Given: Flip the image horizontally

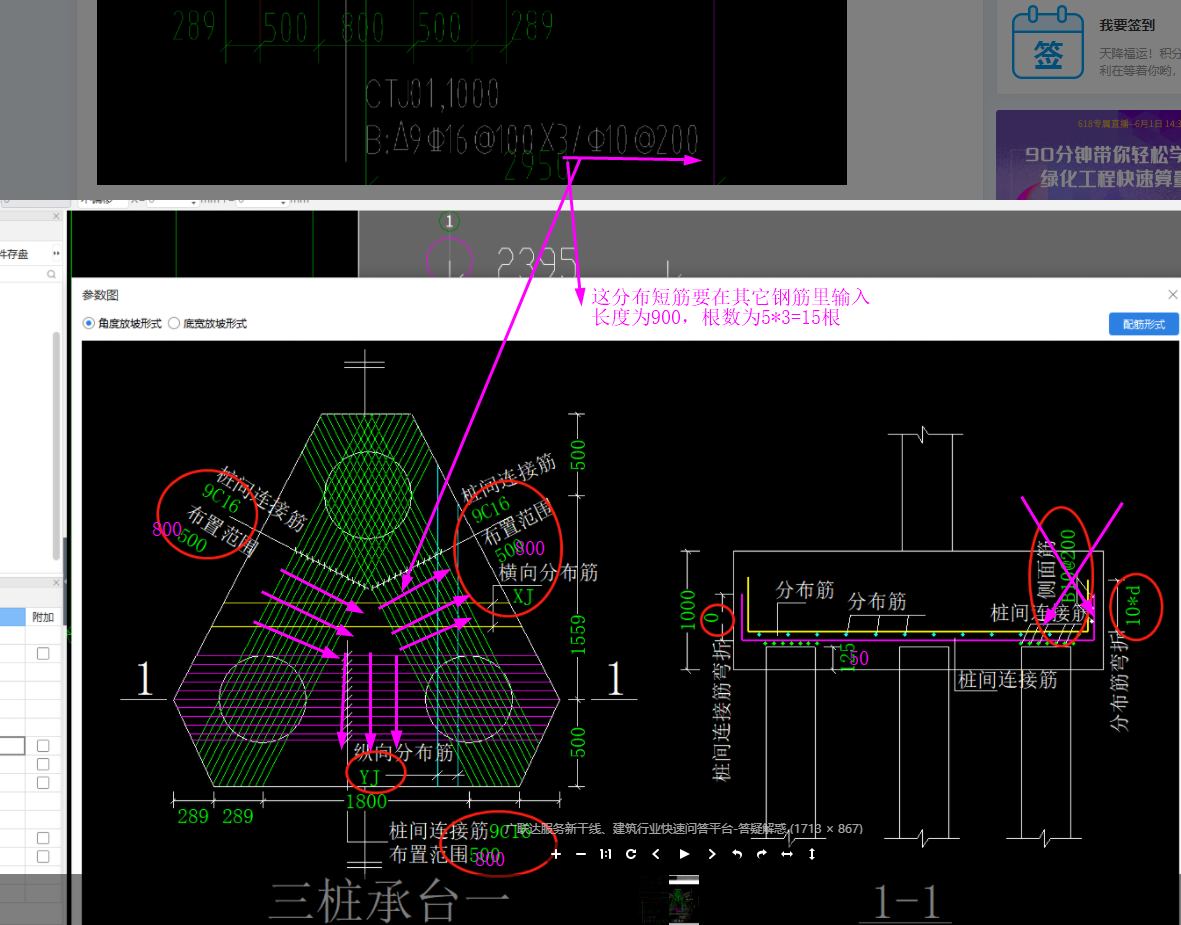Looking at the screenshot, I should [x=786, y=854].
